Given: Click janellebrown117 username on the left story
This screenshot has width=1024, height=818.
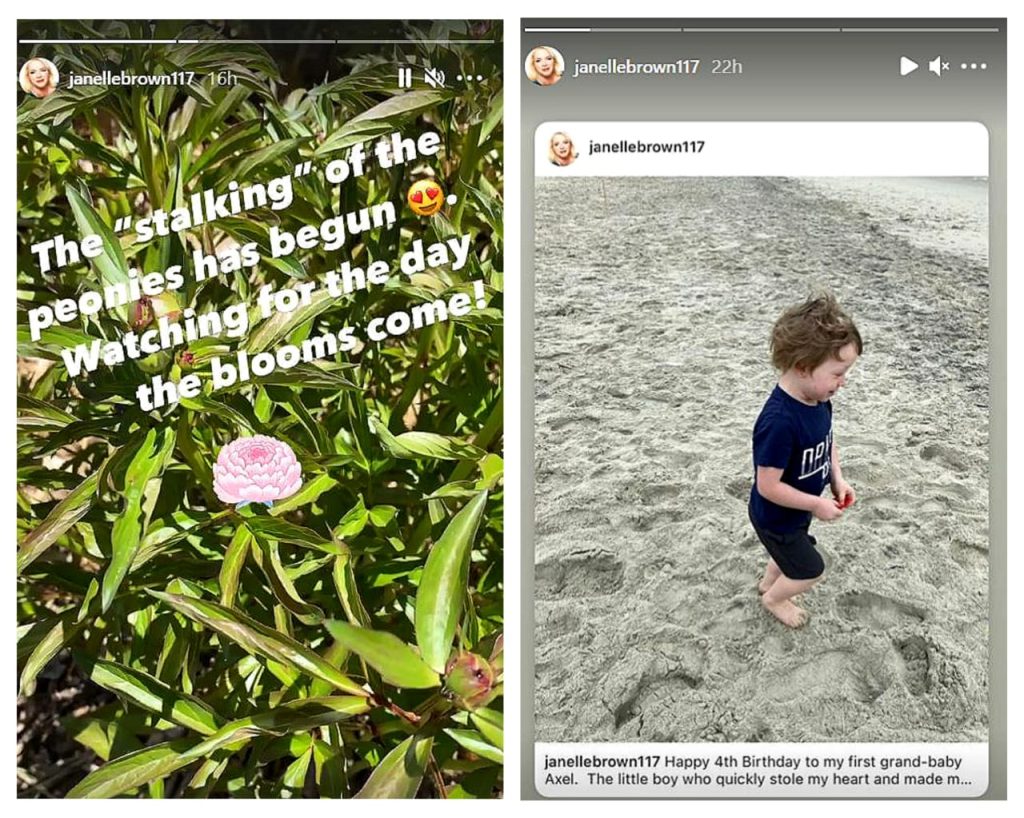Looking at the screenshot, I should click(131, 78).
